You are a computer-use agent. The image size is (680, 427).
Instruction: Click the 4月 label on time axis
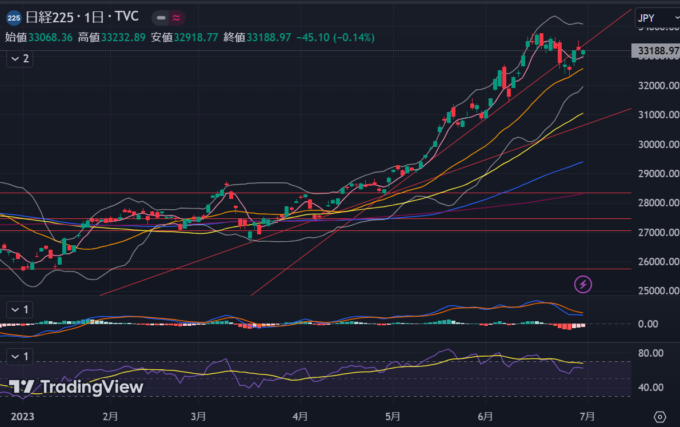click(x=300, y=415)
